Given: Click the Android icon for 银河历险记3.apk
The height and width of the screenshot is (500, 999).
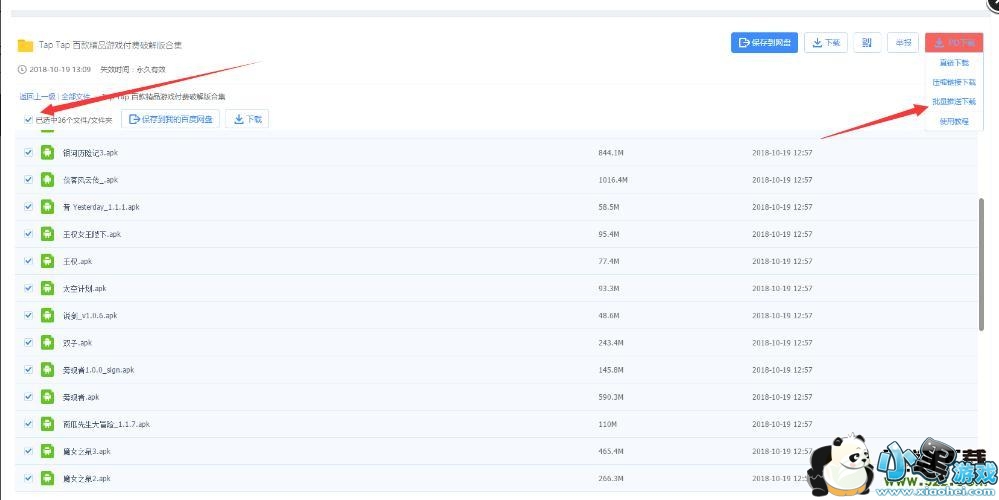Looking at the screenshot, I should point(47,153).
